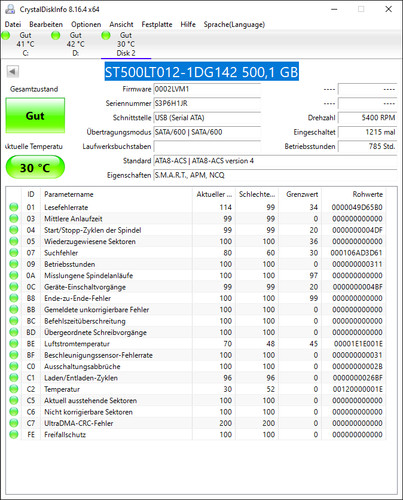Click the Rohwerte column header
The image size is (403, 500).
(354, 194)
